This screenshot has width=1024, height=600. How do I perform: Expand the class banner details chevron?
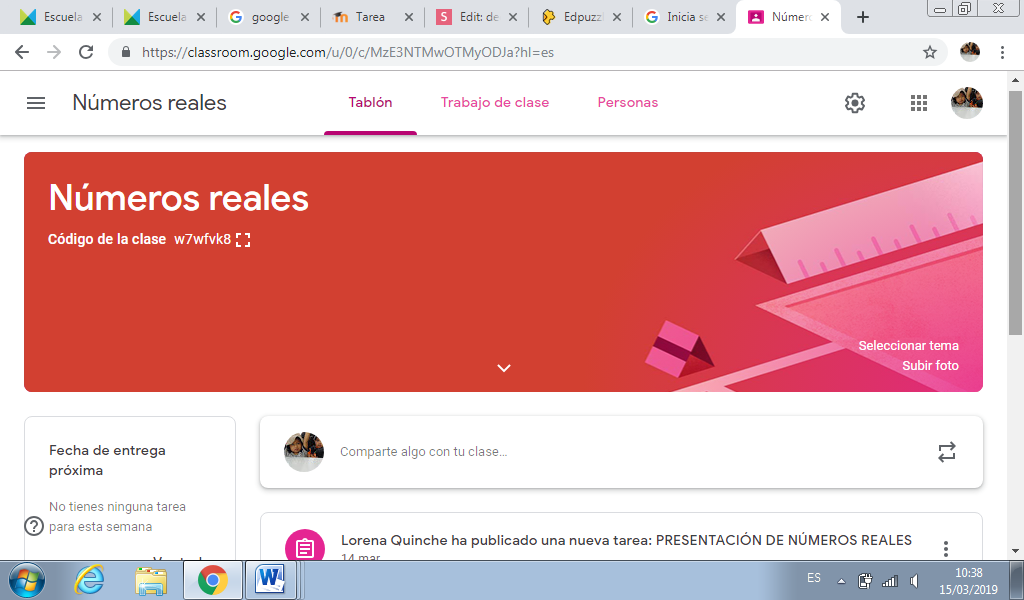504,368
